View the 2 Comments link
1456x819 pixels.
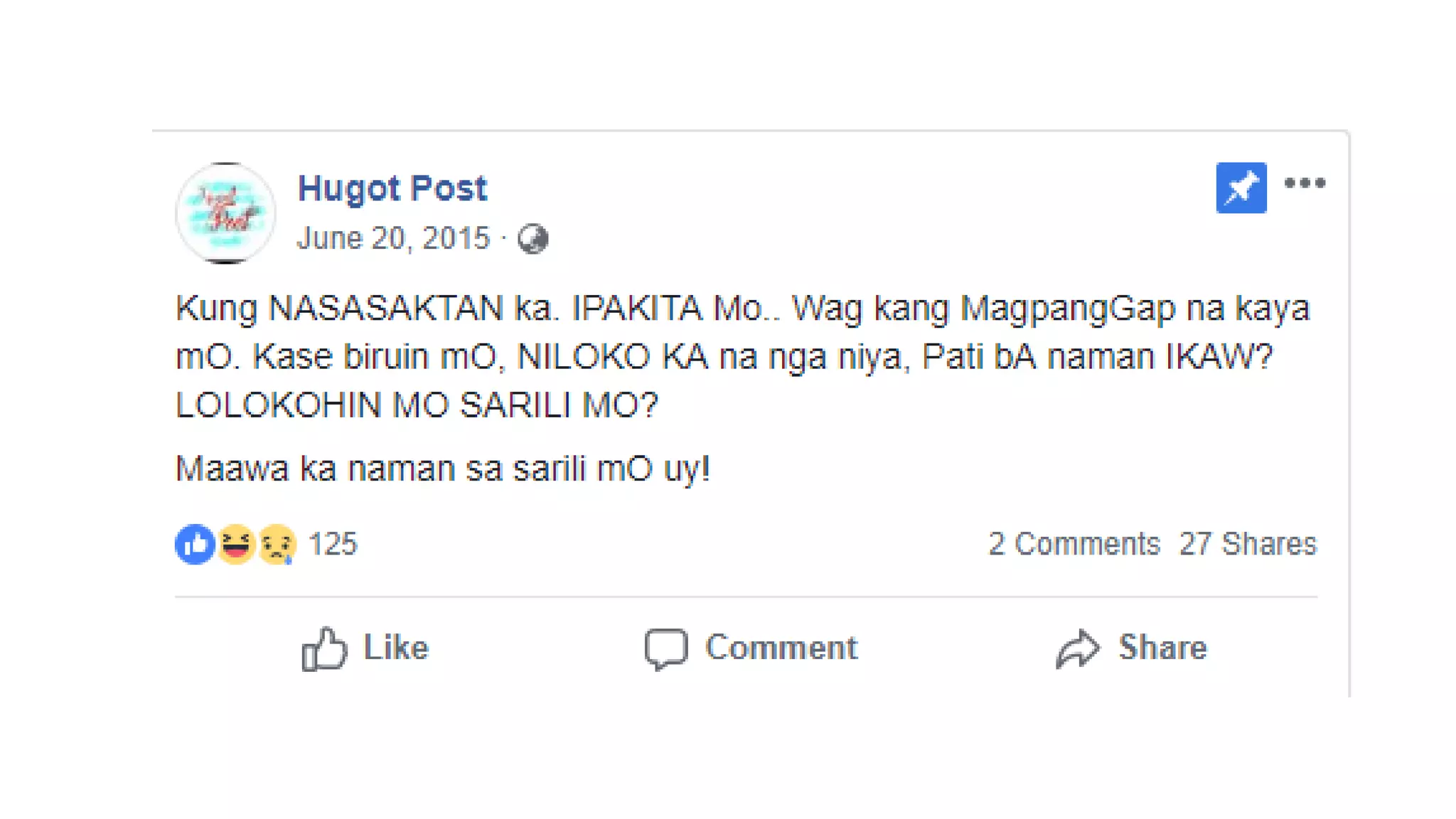[1074, 545]
